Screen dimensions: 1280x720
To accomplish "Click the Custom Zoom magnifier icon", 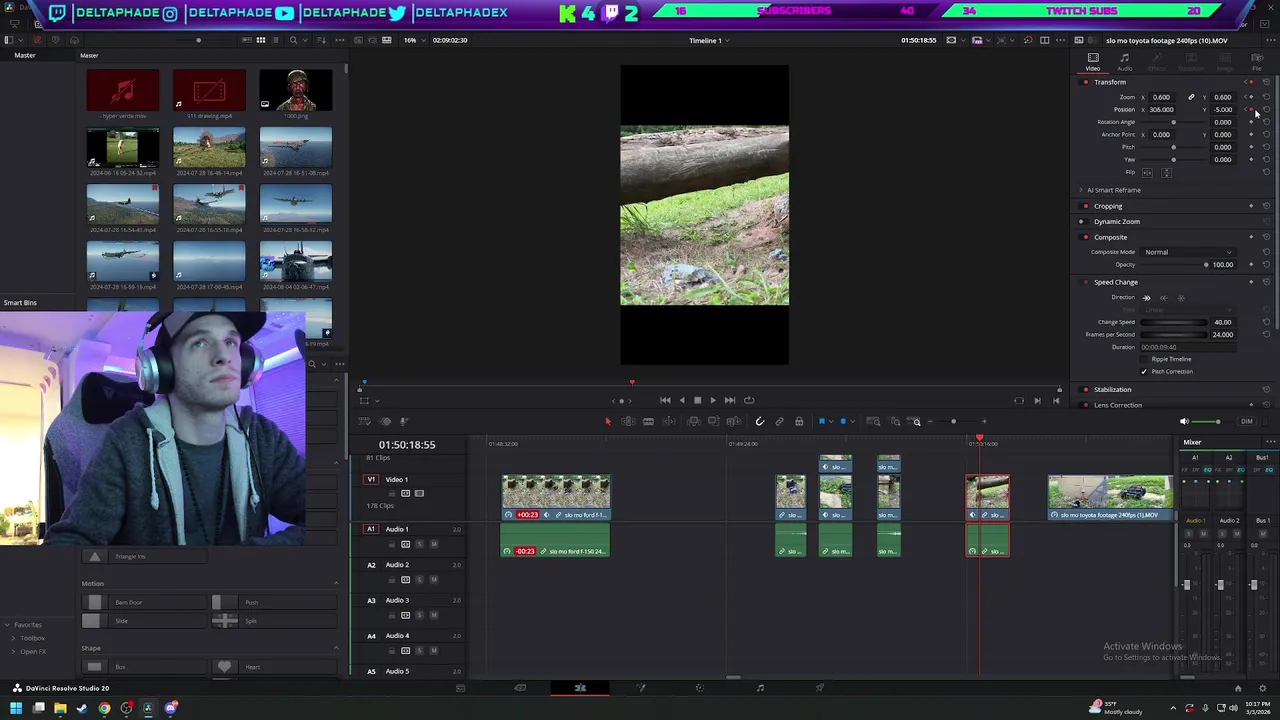I will point(914,421).
